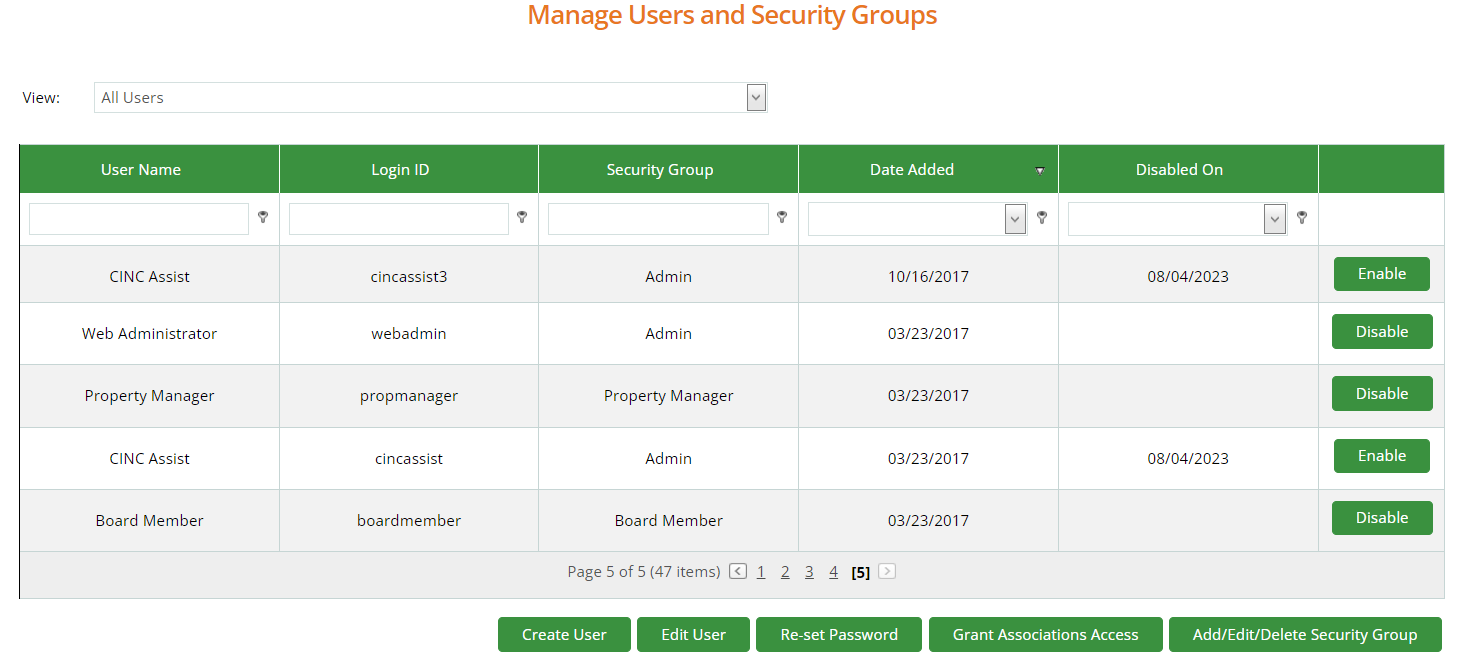Click the Disabled On column filter icon
1459x668 pixels.
click(x=1302, y=217)
